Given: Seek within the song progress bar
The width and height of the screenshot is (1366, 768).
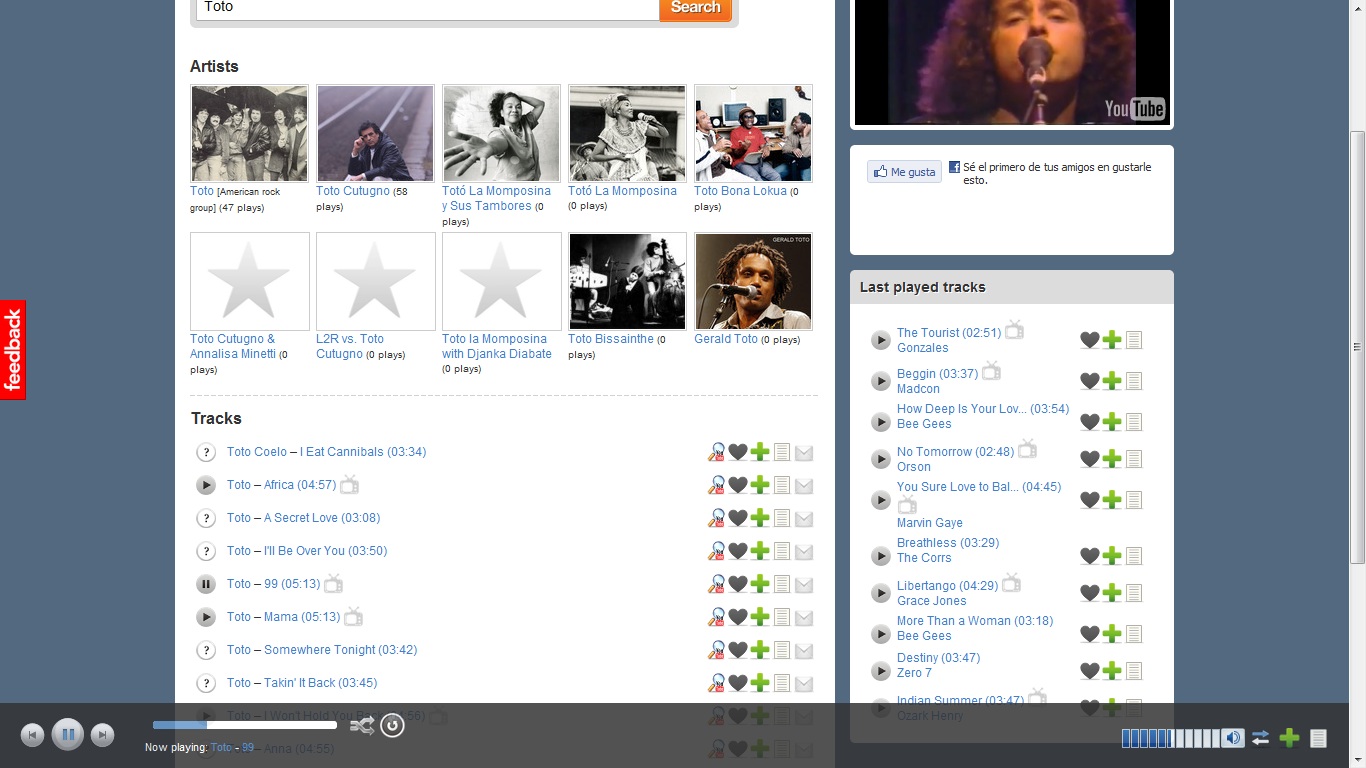Looking at the screenshot, I should point(245,725).
